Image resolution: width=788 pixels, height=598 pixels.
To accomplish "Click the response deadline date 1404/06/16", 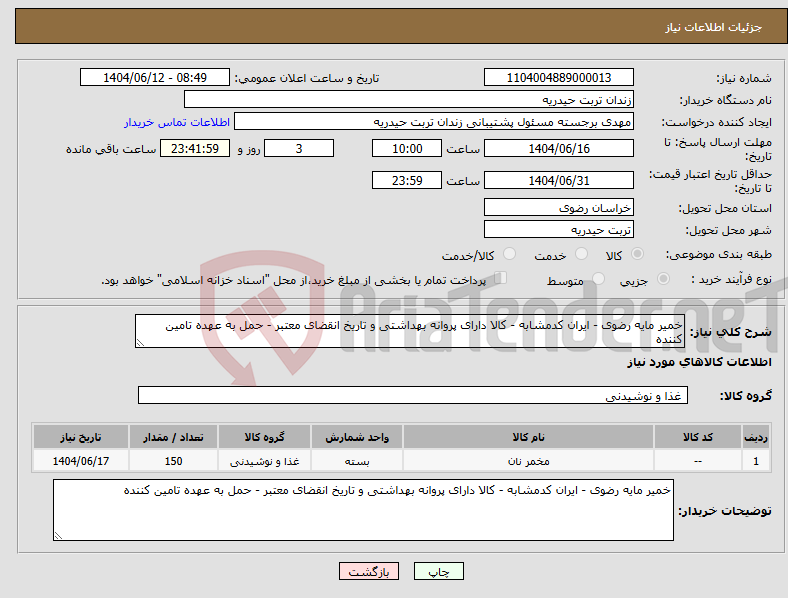I will coord(559,148).
